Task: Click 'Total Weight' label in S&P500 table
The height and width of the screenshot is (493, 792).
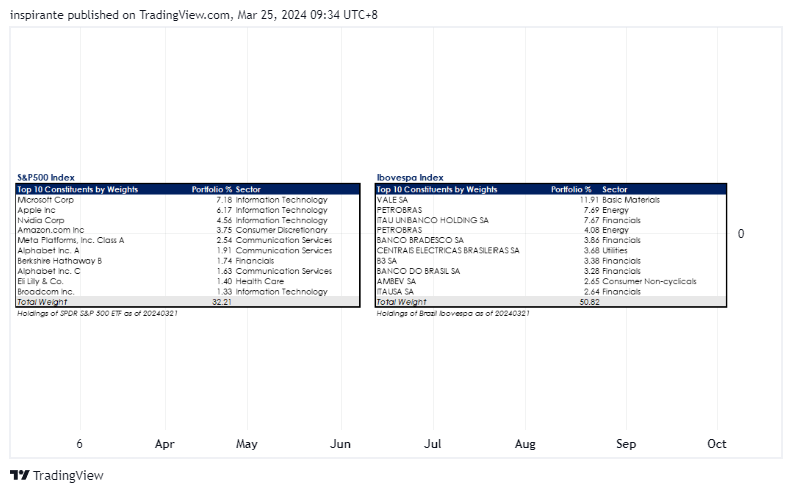Action: click(x=42, y=302)
